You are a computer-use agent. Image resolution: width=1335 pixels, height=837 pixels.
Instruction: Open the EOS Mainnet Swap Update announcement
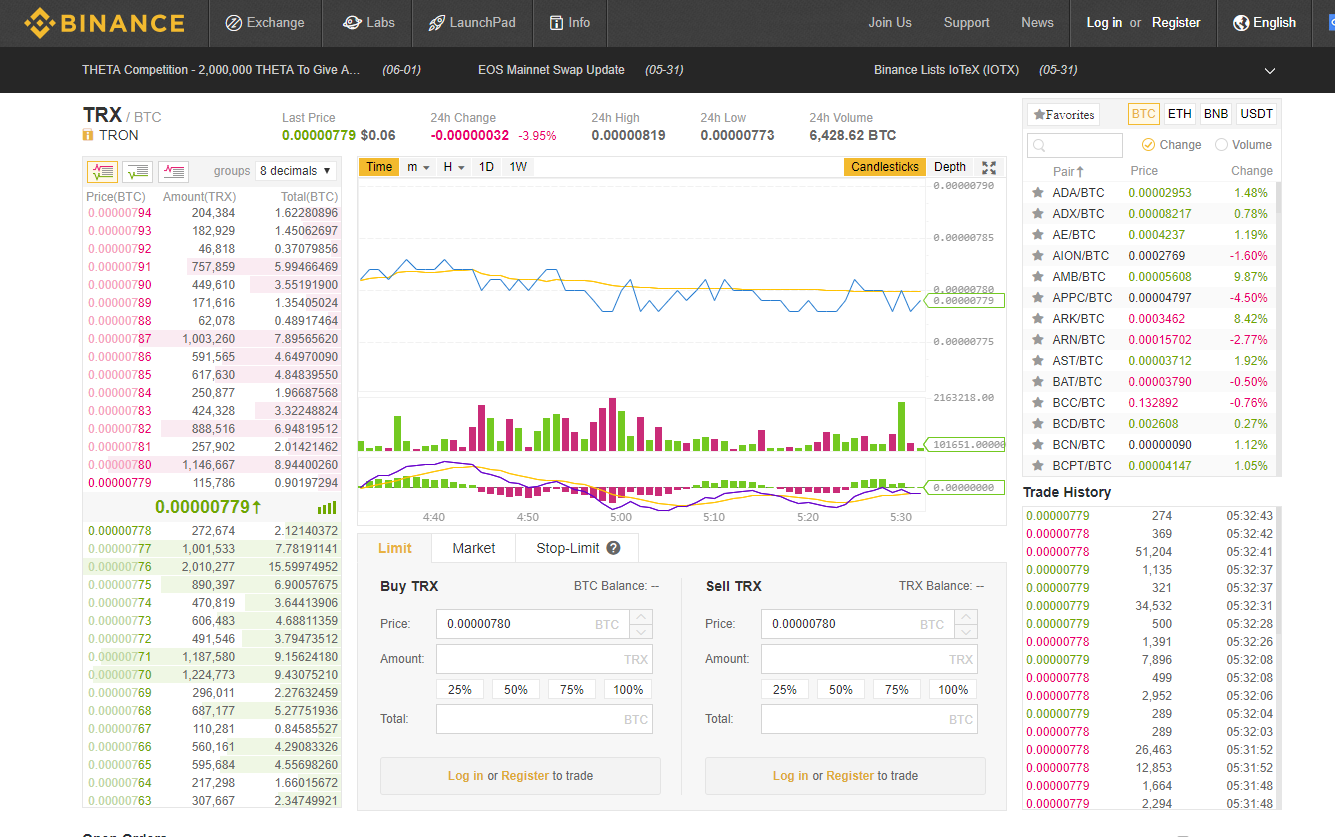pos(551,70)
